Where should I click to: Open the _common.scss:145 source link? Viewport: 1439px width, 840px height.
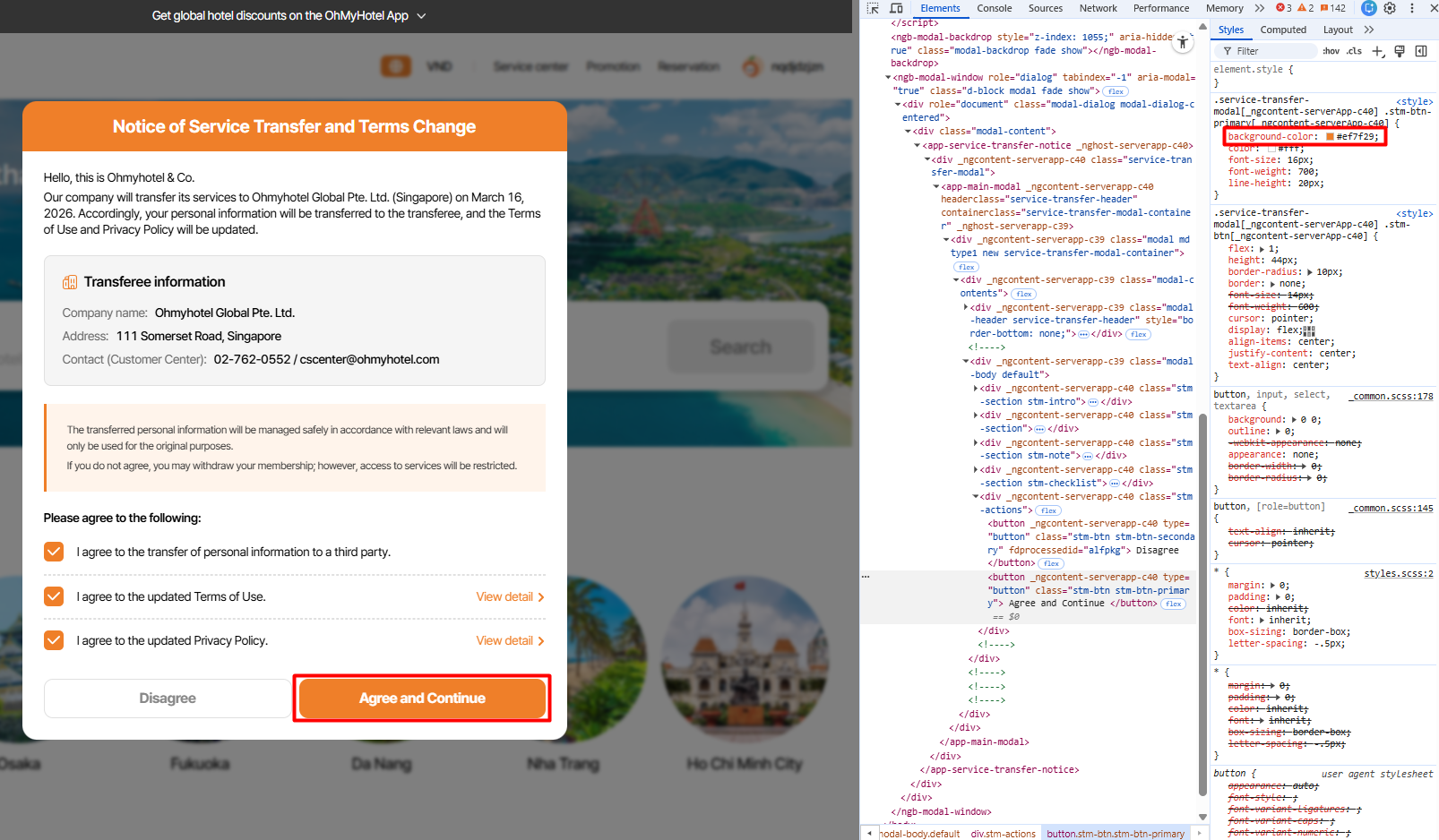pyautogui.click(x=1393, y=508)
